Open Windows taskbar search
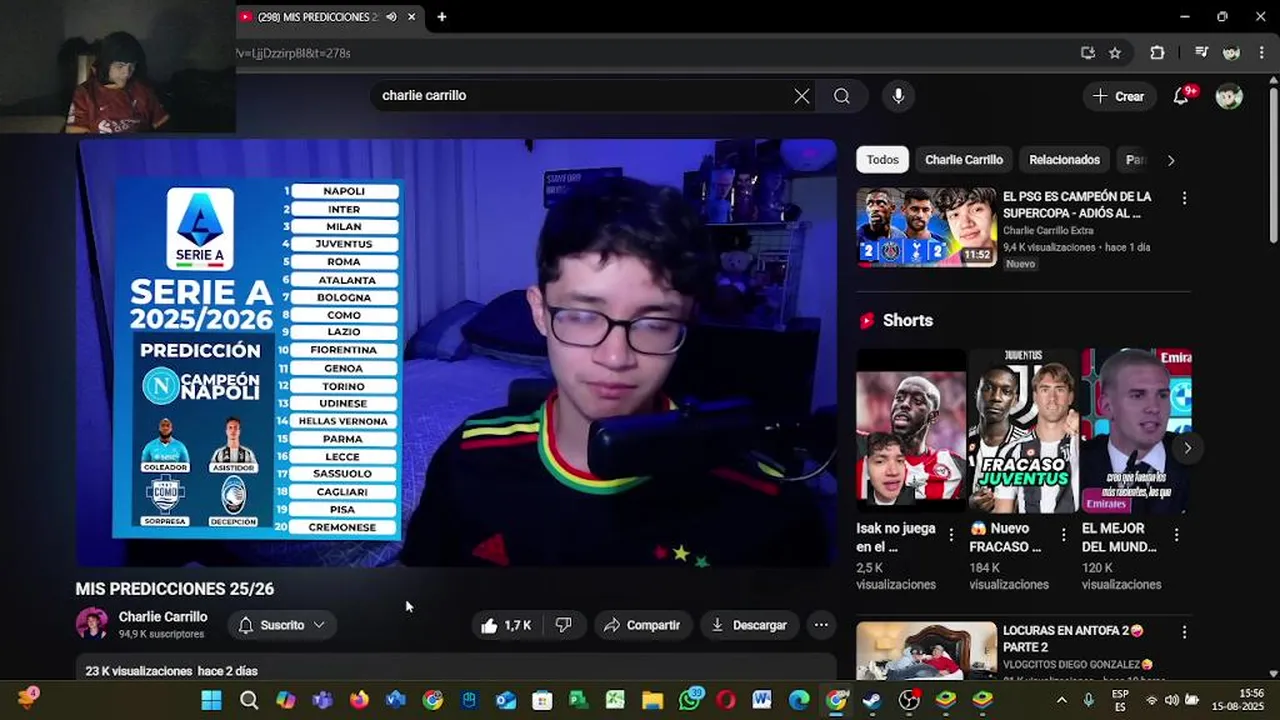Viewport: 1280px width, 720px height. (249, 700)
